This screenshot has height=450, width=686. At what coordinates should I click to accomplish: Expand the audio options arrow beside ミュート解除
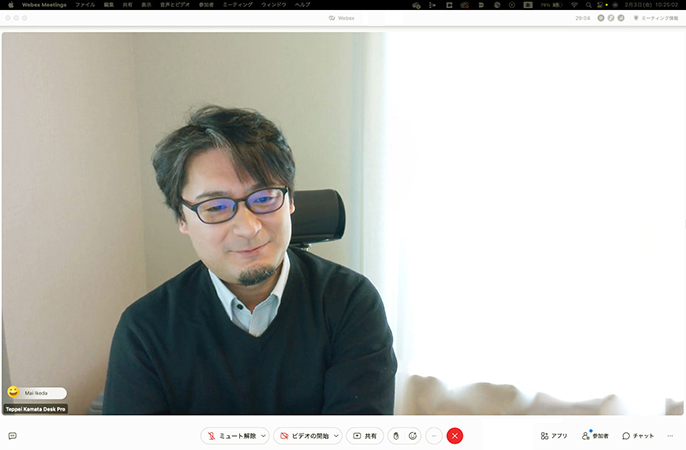[x=264, y=436]
